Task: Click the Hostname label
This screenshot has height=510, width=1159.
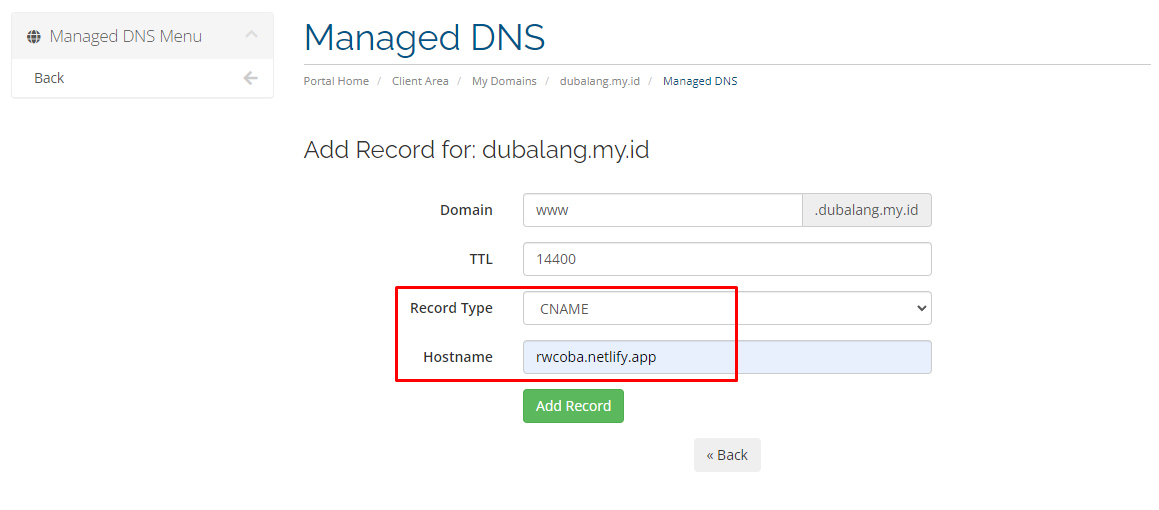Action: (x=458, y=357)
